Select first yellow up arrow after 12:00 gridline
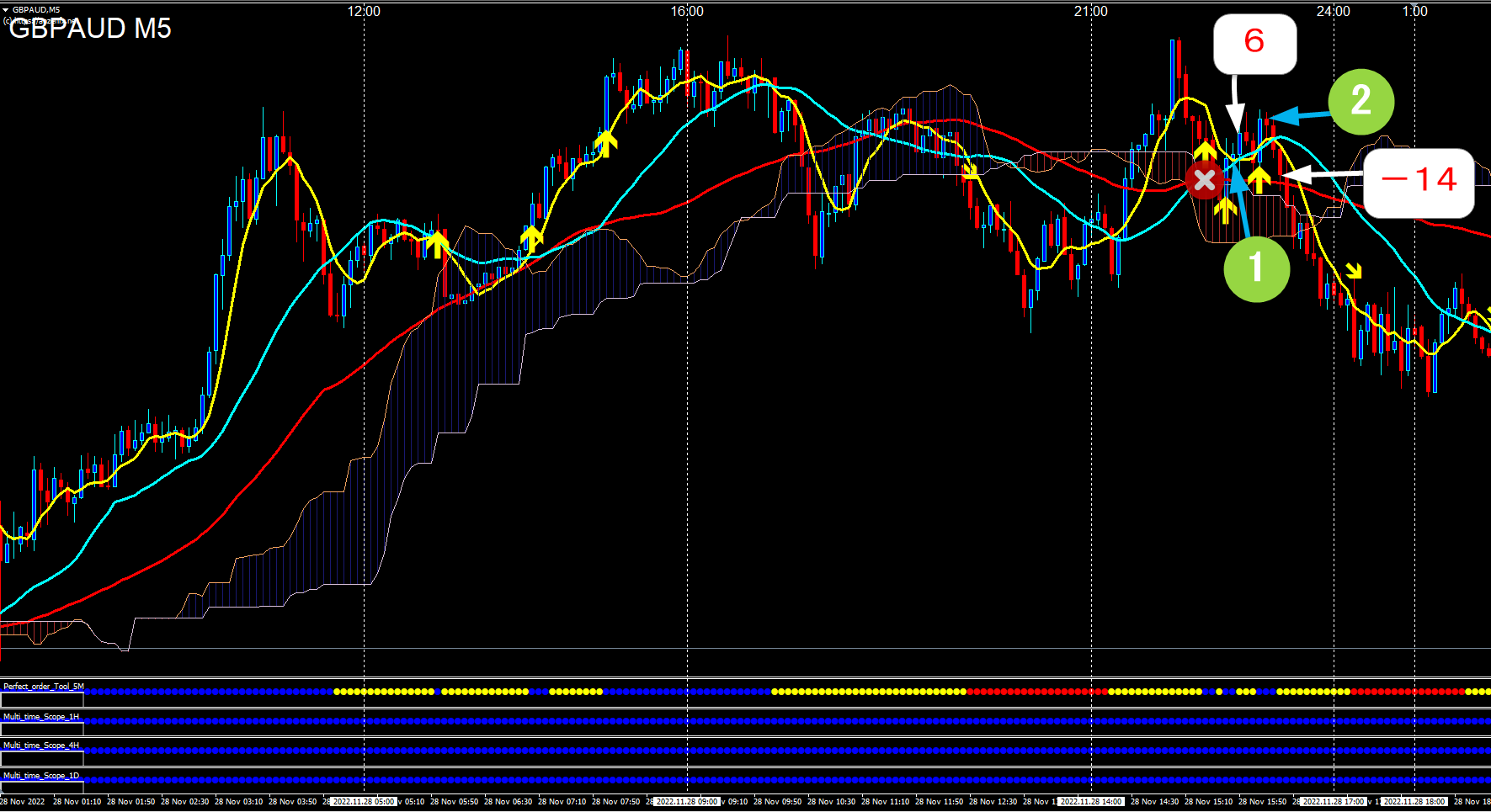 [437, 245]
